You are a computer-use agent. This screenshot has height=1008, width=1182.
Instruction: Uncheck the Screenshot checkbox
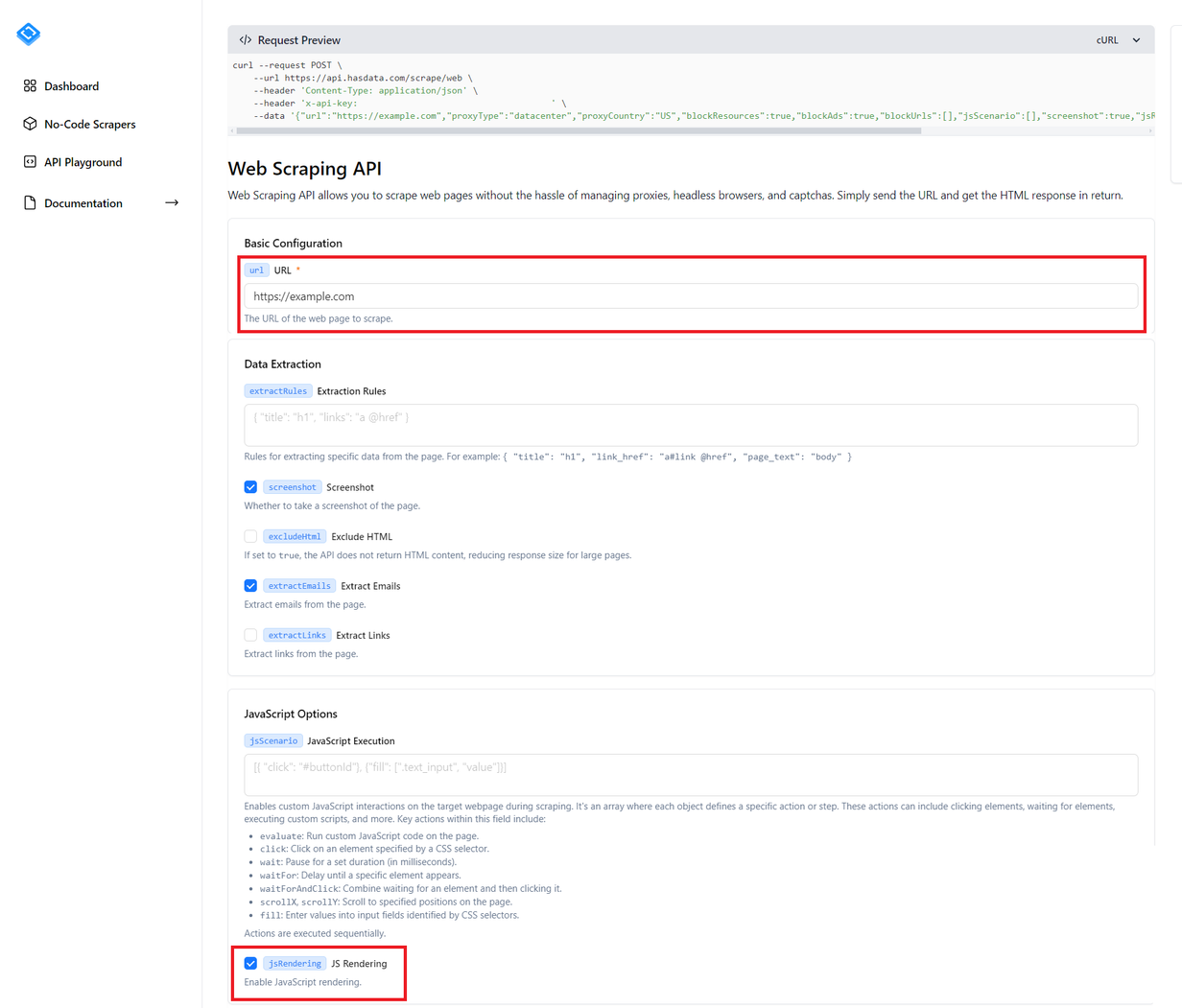point(250,487)
